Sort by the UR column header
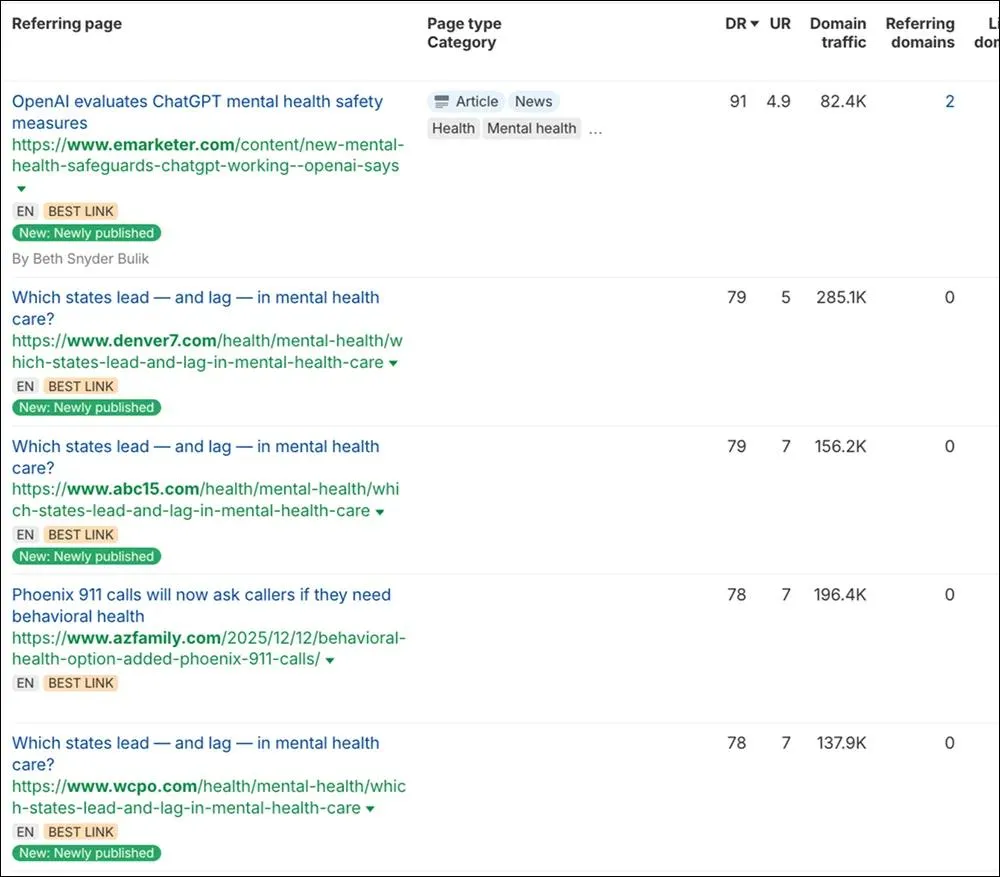Viewport: 1000px width, 877px height. 780,24
